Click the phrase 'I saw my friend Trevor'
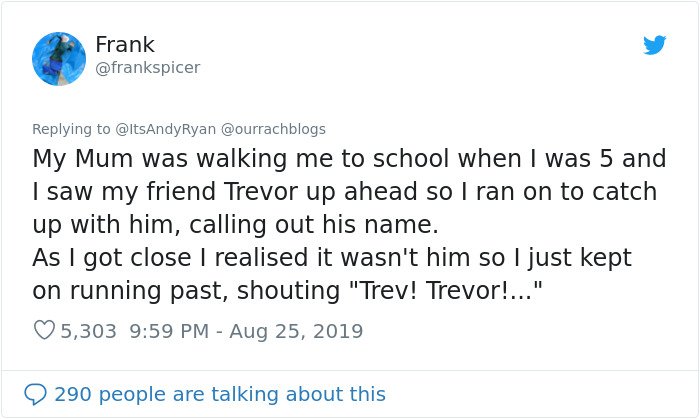The image size is (700, 419). click(x=165, y=192)
